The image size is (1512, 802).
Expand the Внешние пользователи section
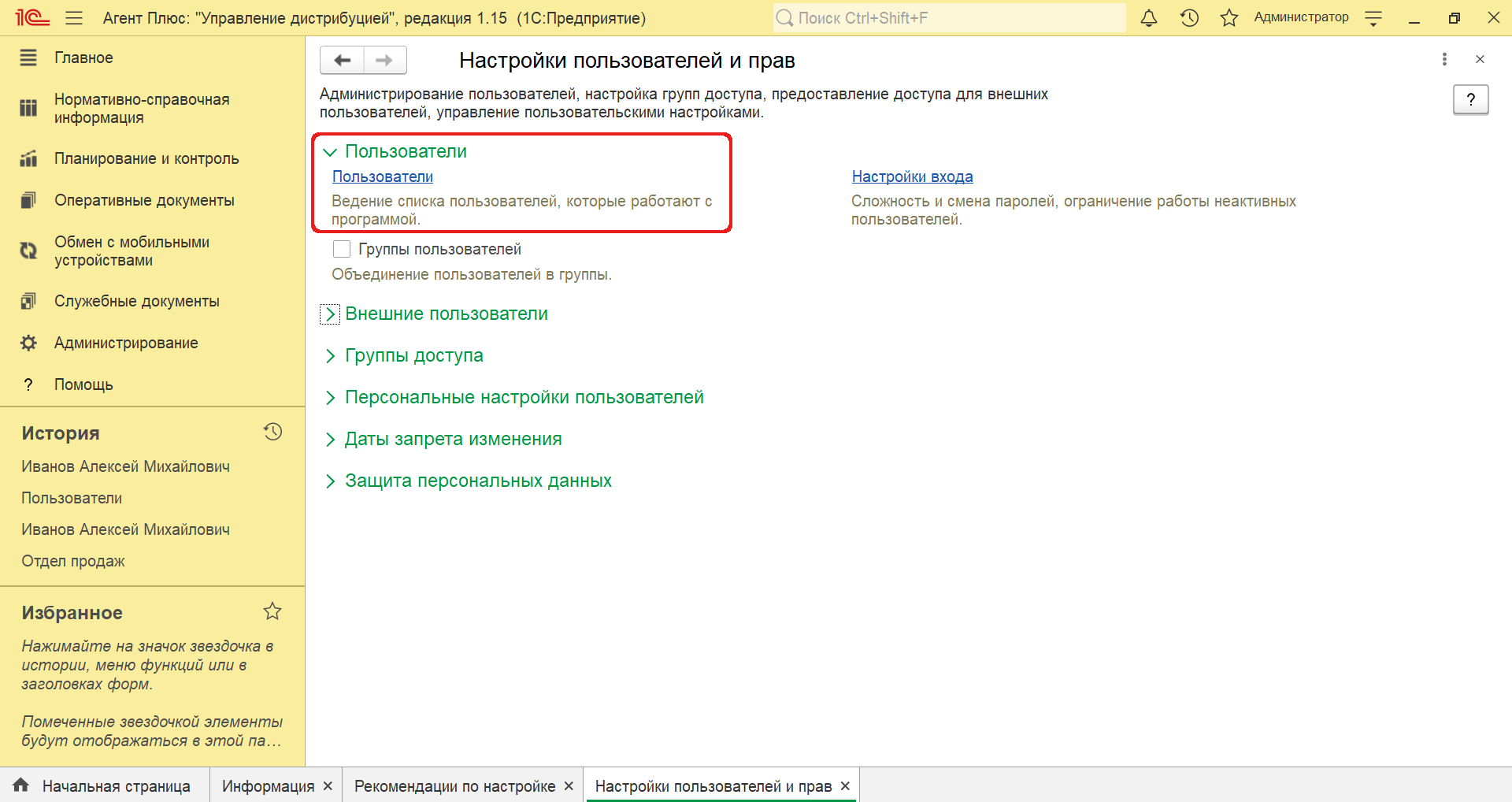pos(330,314)
